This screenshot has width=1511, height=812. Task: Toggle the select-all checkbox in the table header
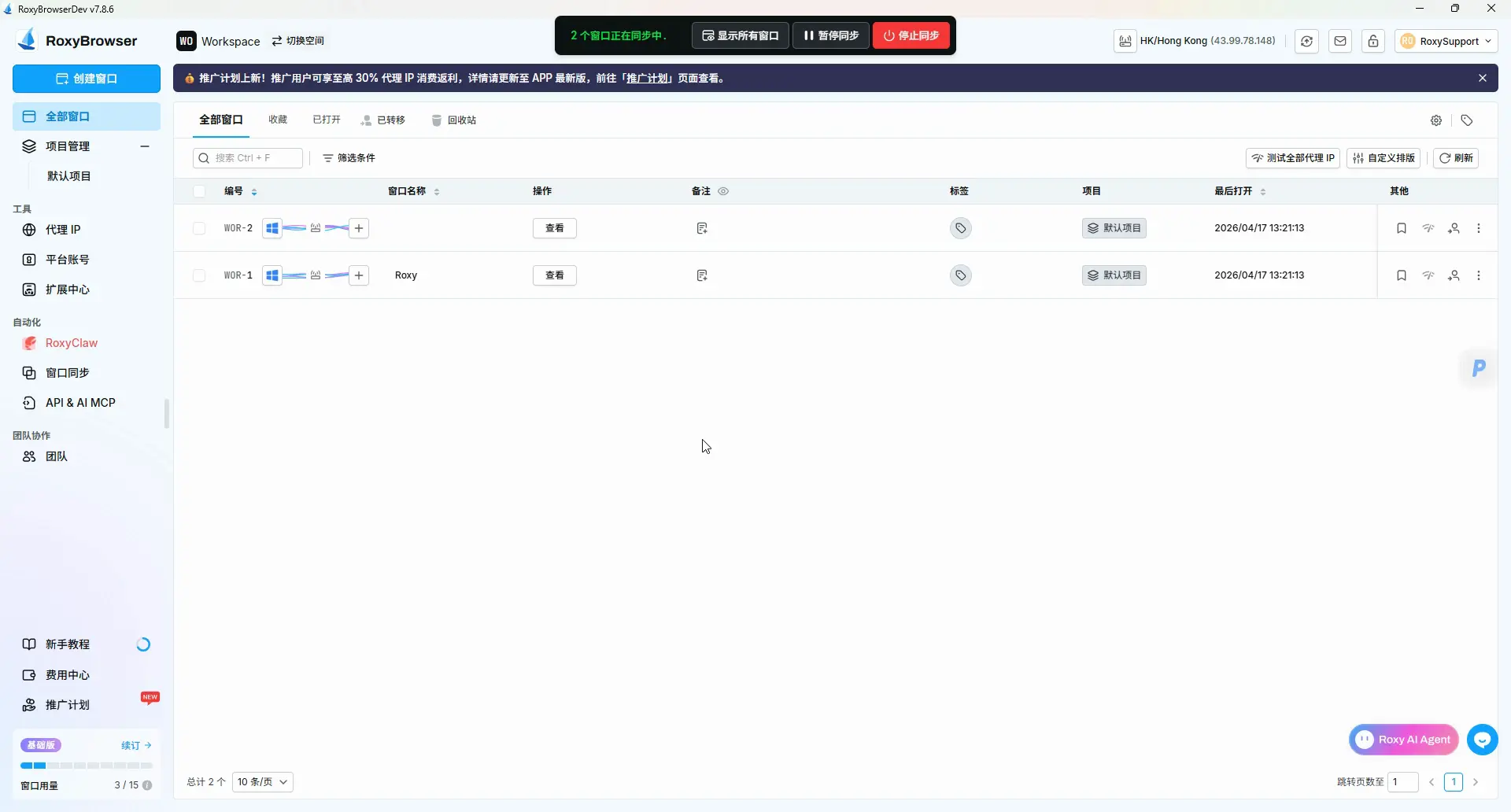(x=199, y=191)
